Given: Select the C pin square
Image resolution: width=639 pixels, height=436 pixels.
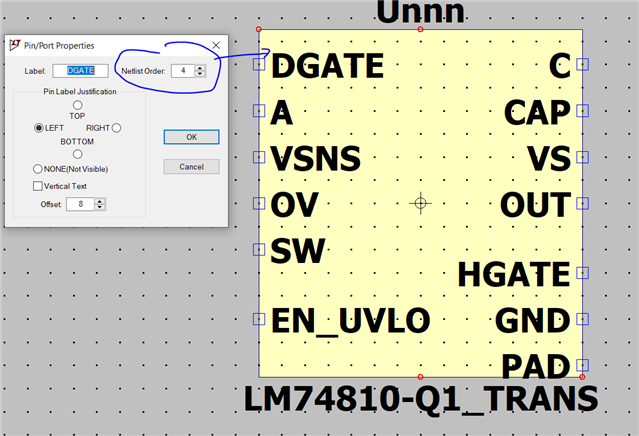Looking at the screenshot, I should click(x=582, y=64).
